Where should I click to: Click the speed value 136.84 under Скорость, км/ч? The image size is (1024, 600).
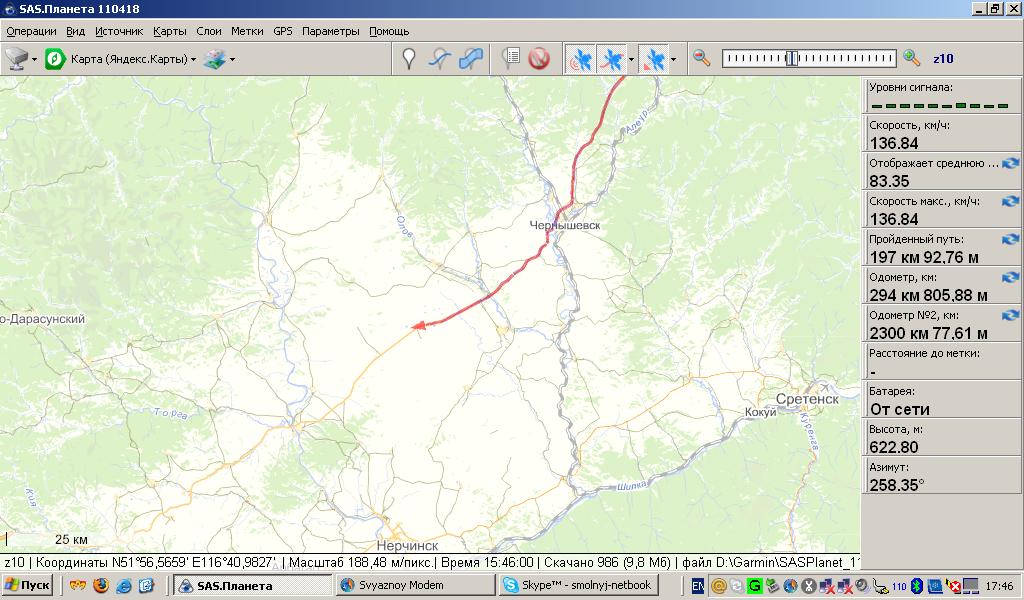[x=894, y=143]
